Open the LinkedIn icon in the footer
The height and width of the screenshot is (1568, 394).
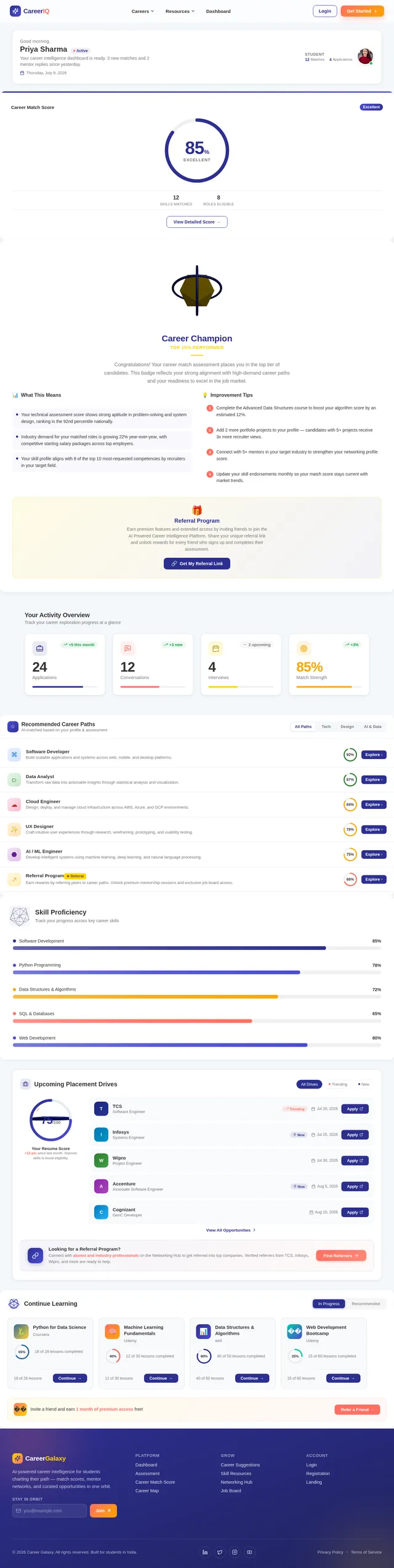pyautogui.click(x=205, y=1552)
